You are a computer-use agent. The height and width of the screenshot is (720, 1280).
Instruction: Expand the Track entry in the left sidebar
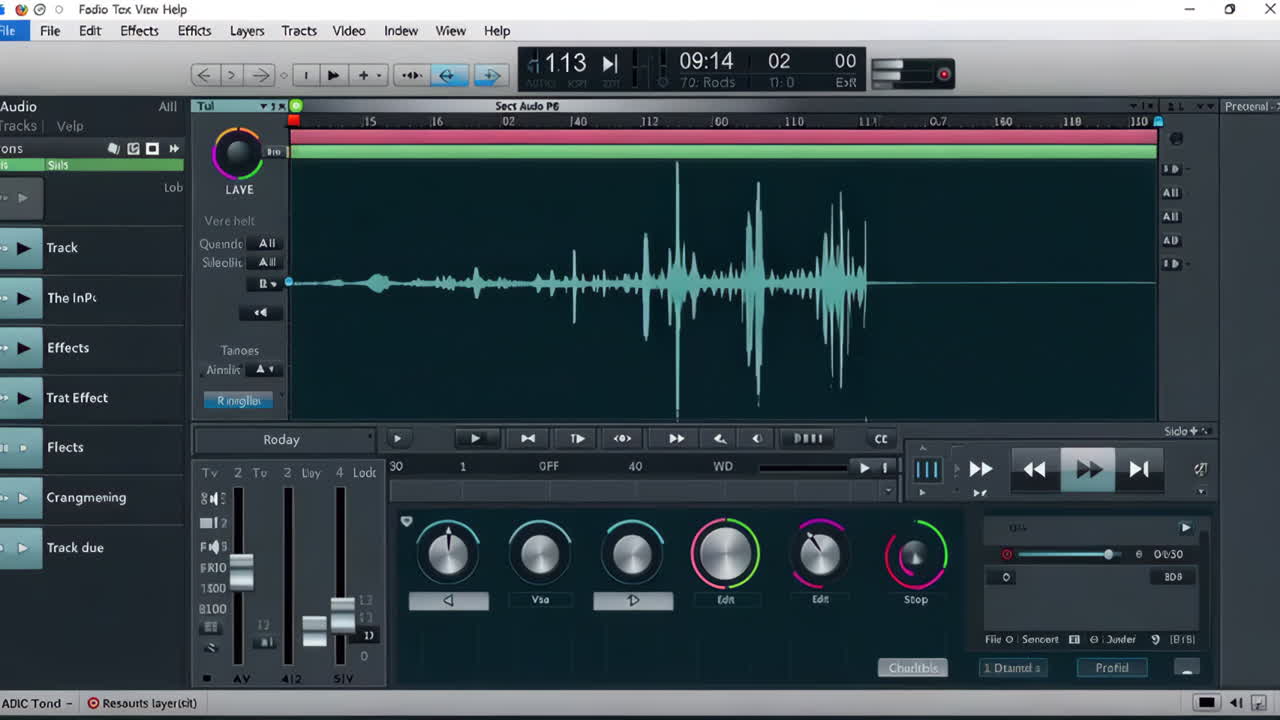click(x=22, y=248)
